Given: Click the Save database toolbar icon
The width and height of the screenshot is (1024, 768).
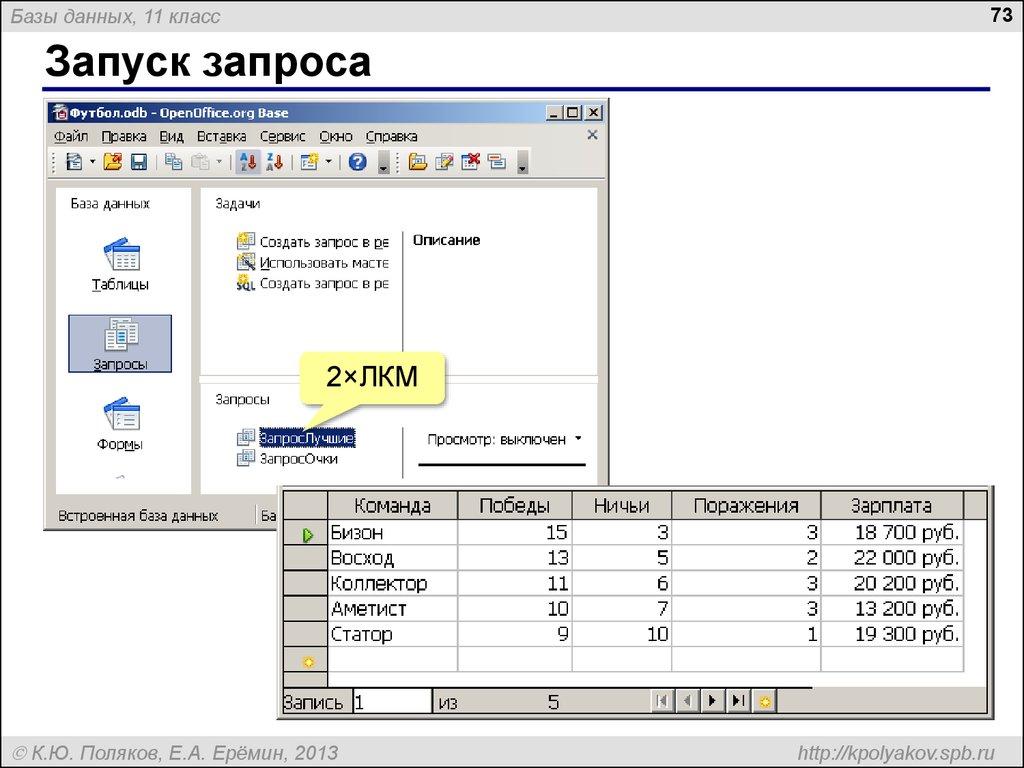Looking at the screenshot, I should (x=139, y=162).
